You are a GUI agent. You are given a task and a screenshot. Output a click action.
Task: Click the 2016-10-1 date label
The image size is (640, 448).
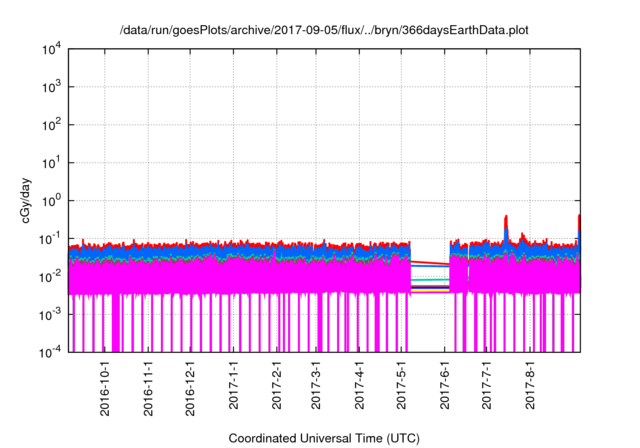[x=105, y=388]
